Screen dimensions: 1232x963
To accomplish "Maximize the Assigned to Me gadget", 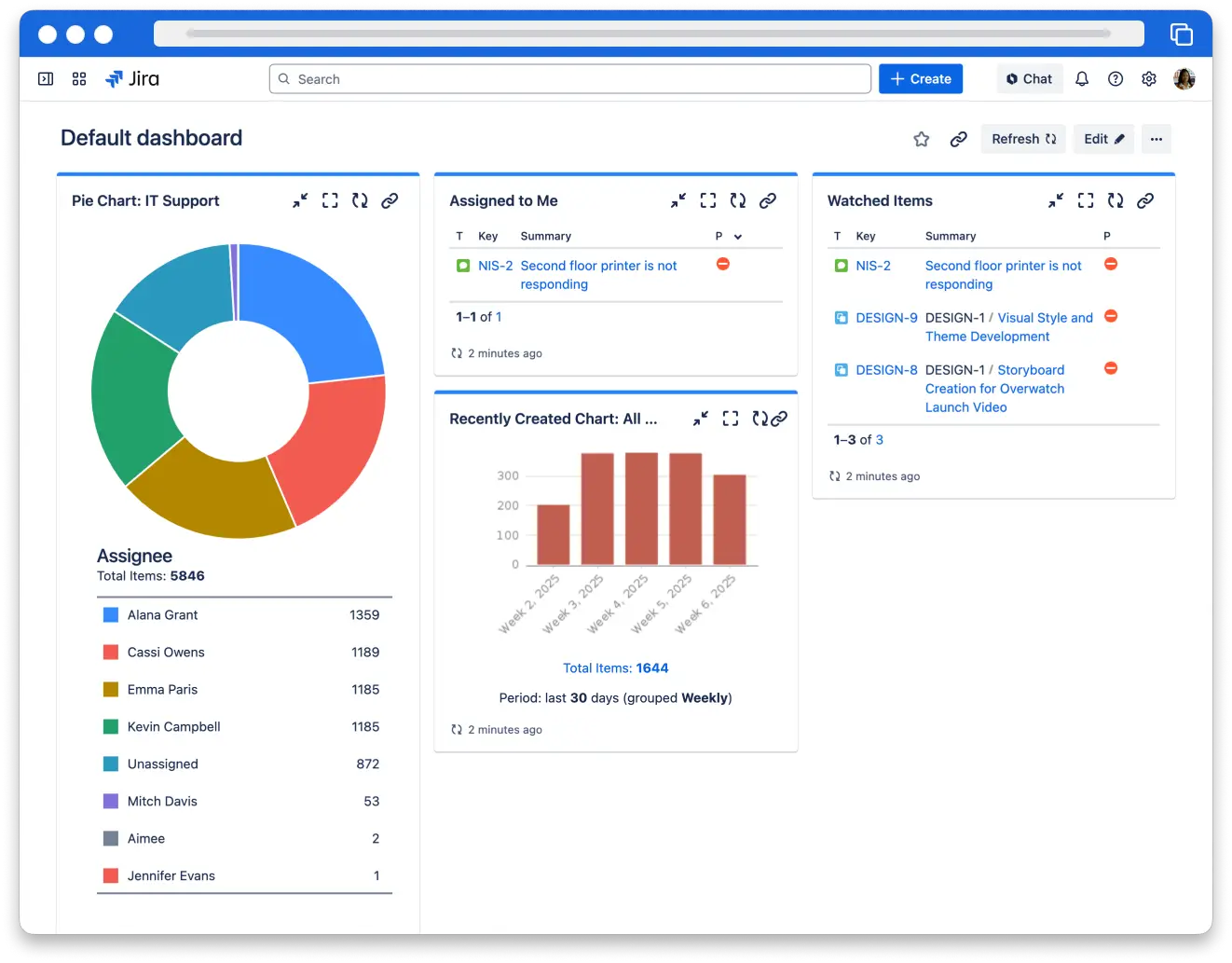I will [708, 200].
